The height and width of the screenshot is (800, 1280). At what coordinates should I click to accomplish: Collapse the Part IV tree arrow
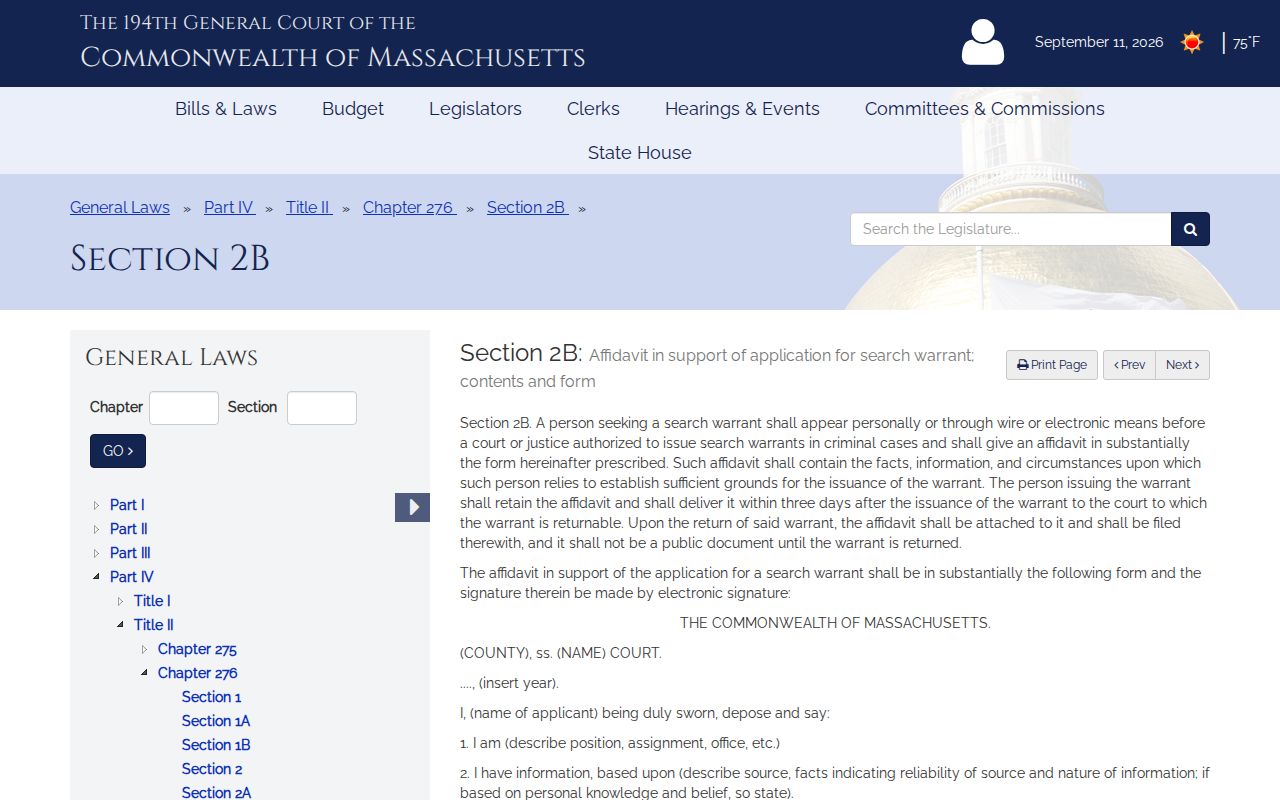pyautogui.click(x=97, y=577)
